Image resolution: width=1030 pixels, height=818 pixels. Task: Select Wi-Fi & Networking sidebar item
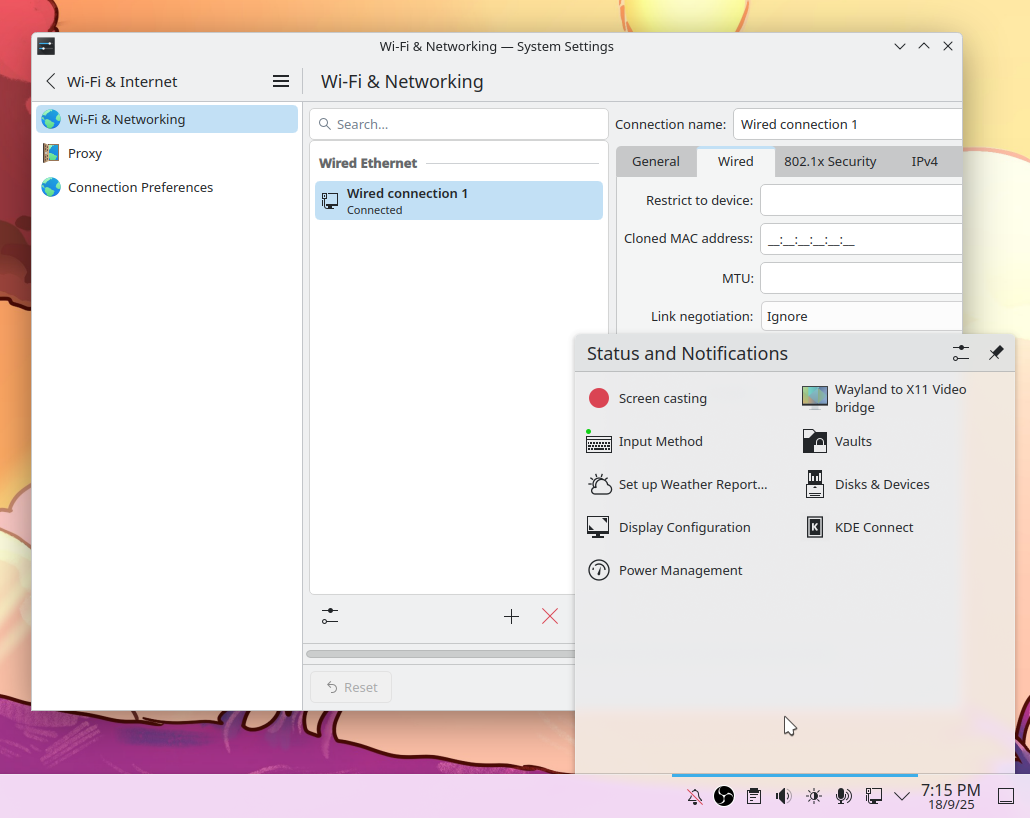point(167,120)
